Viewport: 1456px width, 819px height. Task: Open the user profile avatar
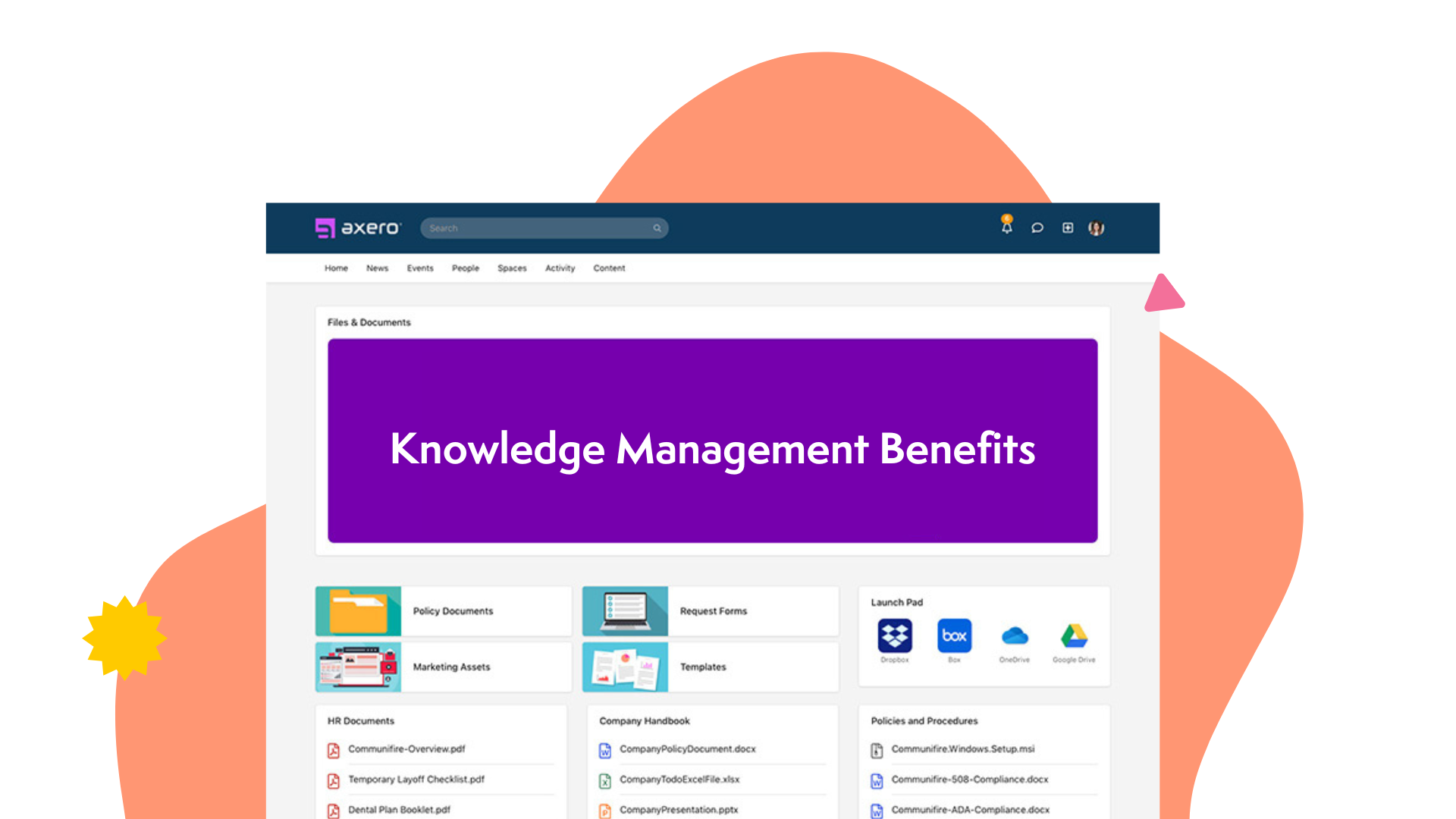(x=1096, y=227)
